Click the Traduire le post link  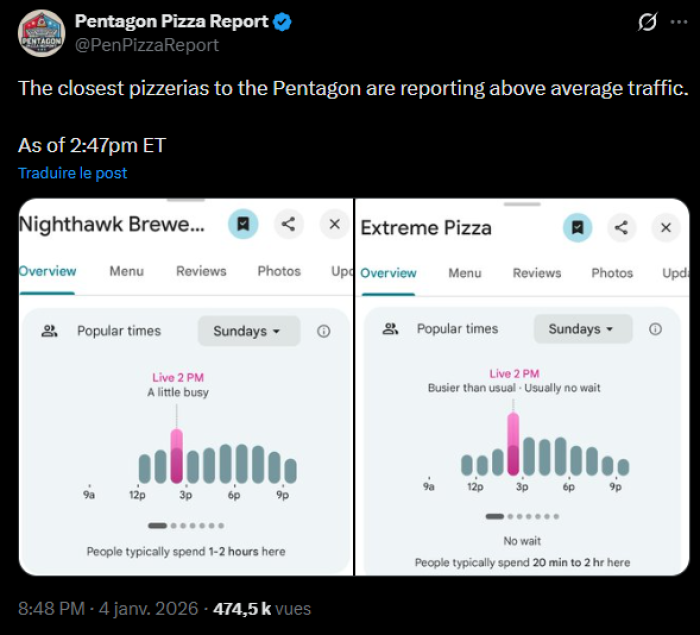tap(72, 173)
